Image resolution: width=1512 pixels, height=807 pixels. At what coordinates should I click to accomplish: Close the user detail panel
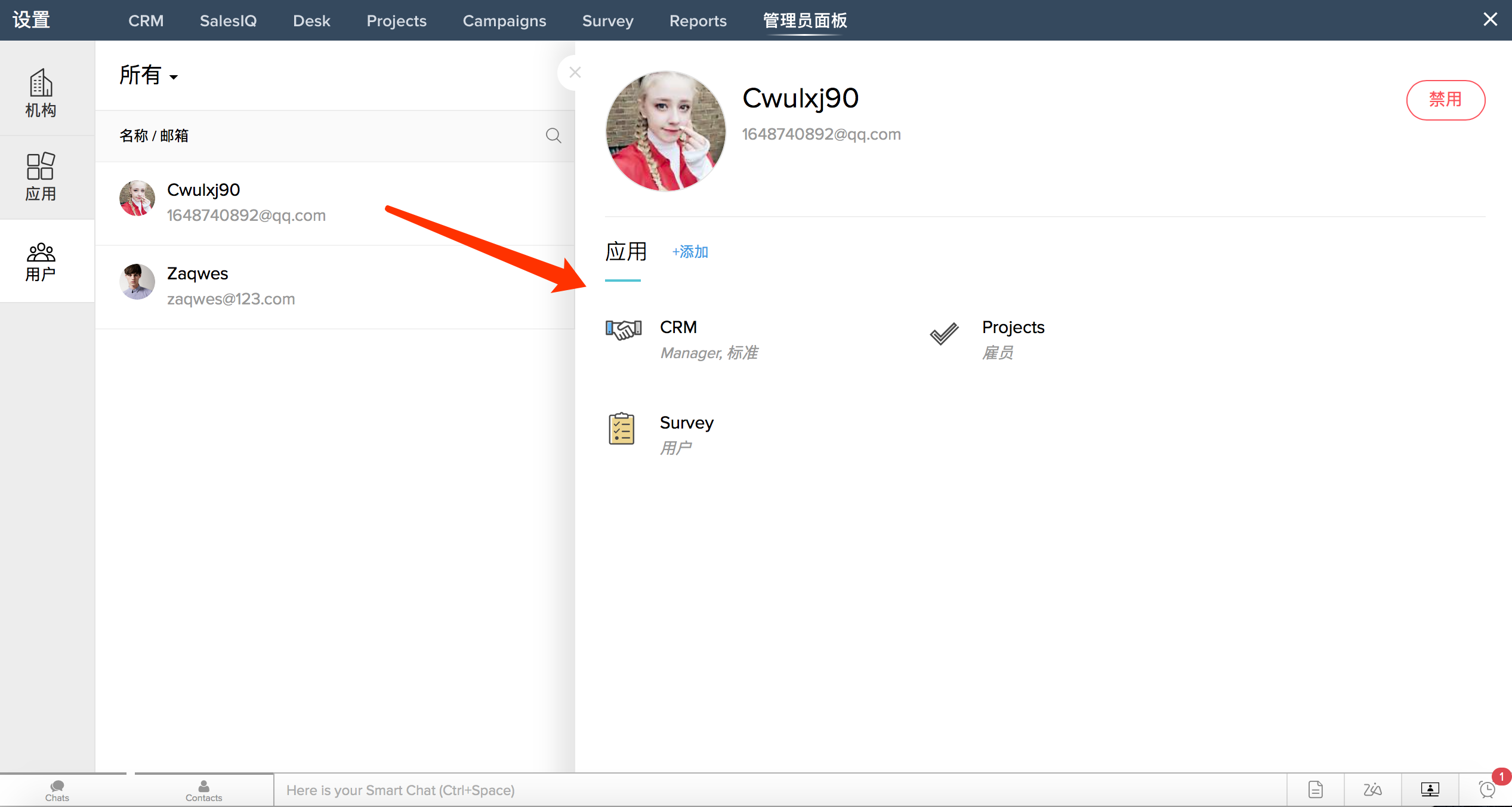[575, 72]
